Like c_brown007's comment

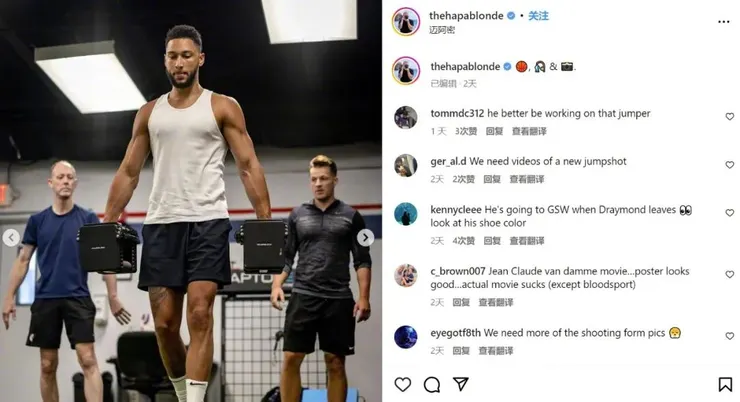[730, 274]
